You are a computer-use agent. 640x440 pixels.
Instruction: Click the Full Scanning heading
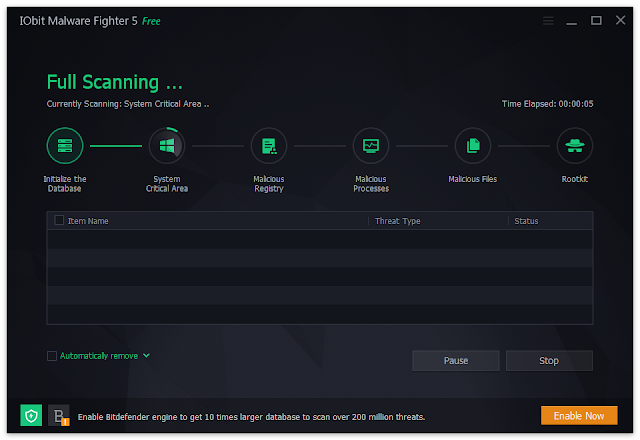[x=115, y=82]
